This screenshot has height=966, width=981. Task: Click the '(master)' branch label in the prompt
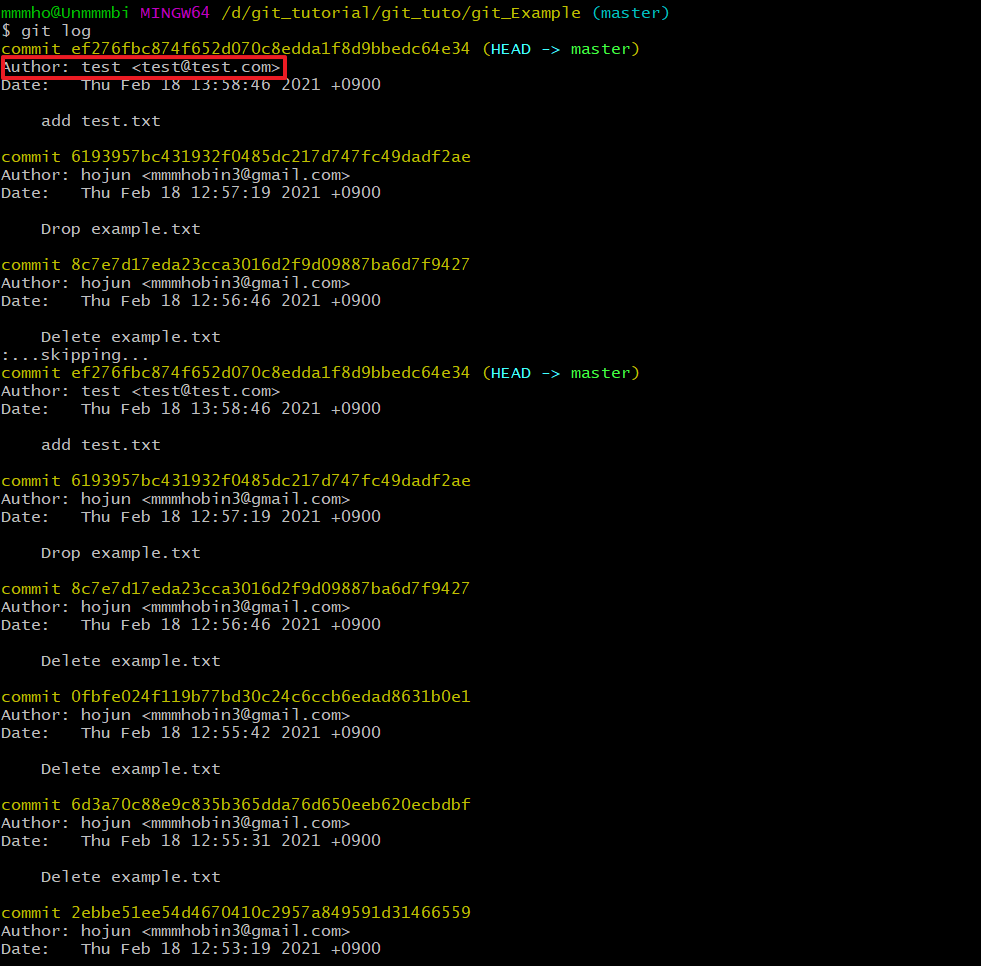click(631, 13)
